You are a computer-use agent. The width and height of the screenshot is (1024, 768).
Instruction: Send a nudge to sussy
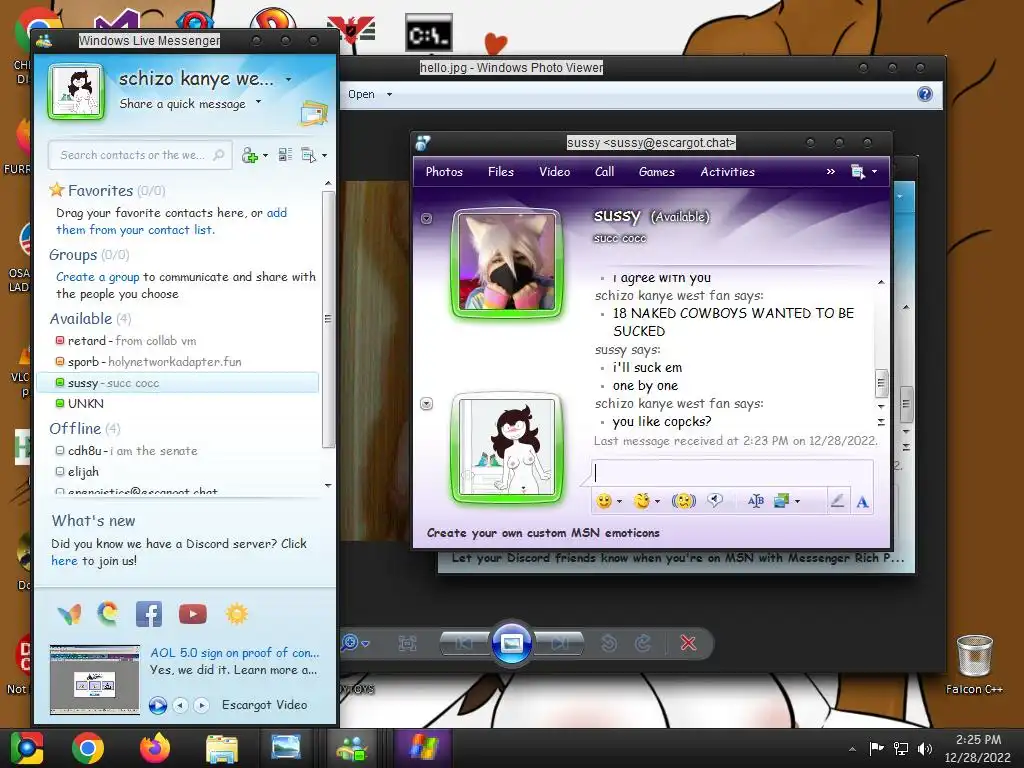click(684, 501)
